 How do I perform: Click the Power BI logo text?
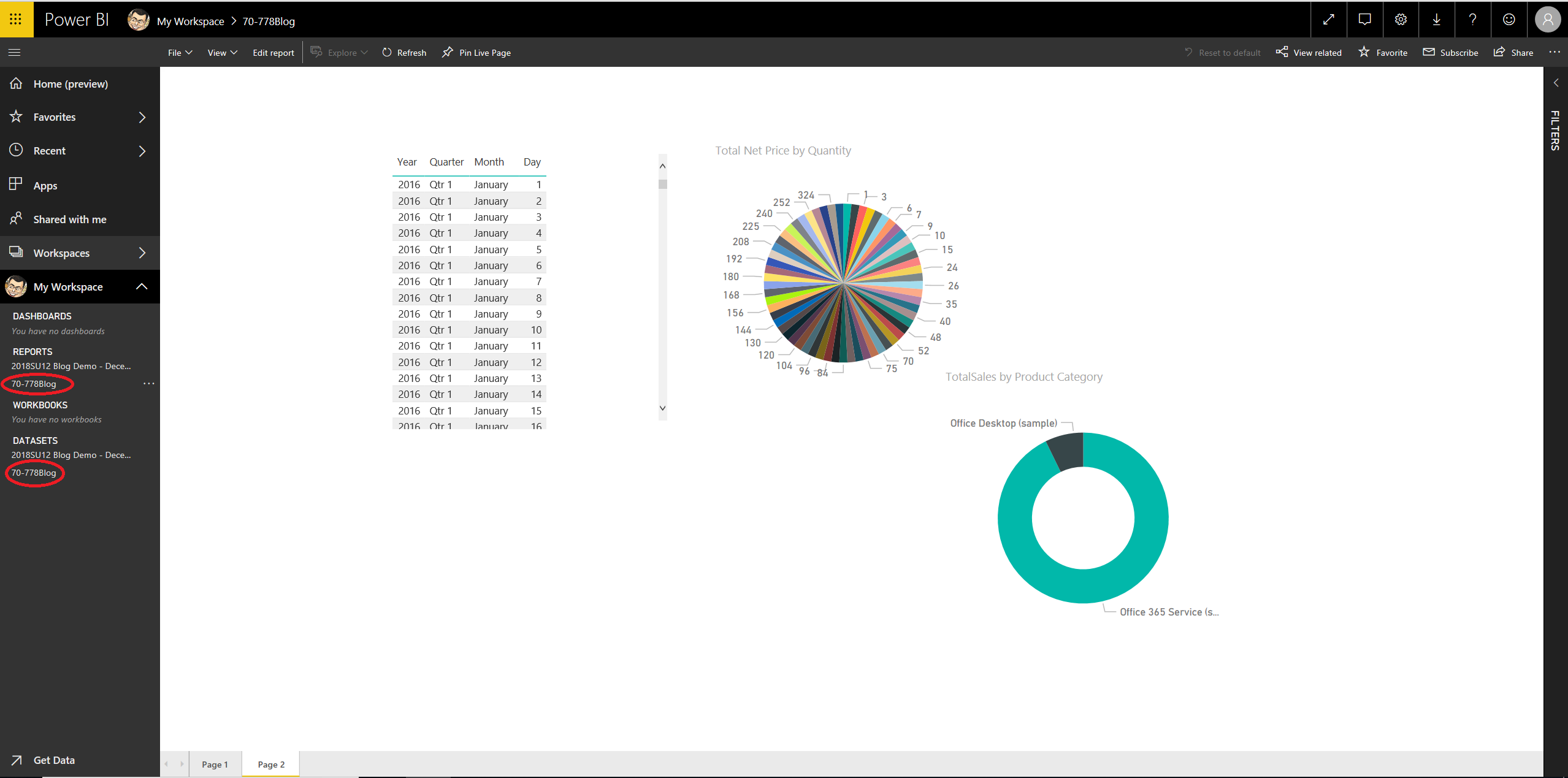tap(77, 20)
